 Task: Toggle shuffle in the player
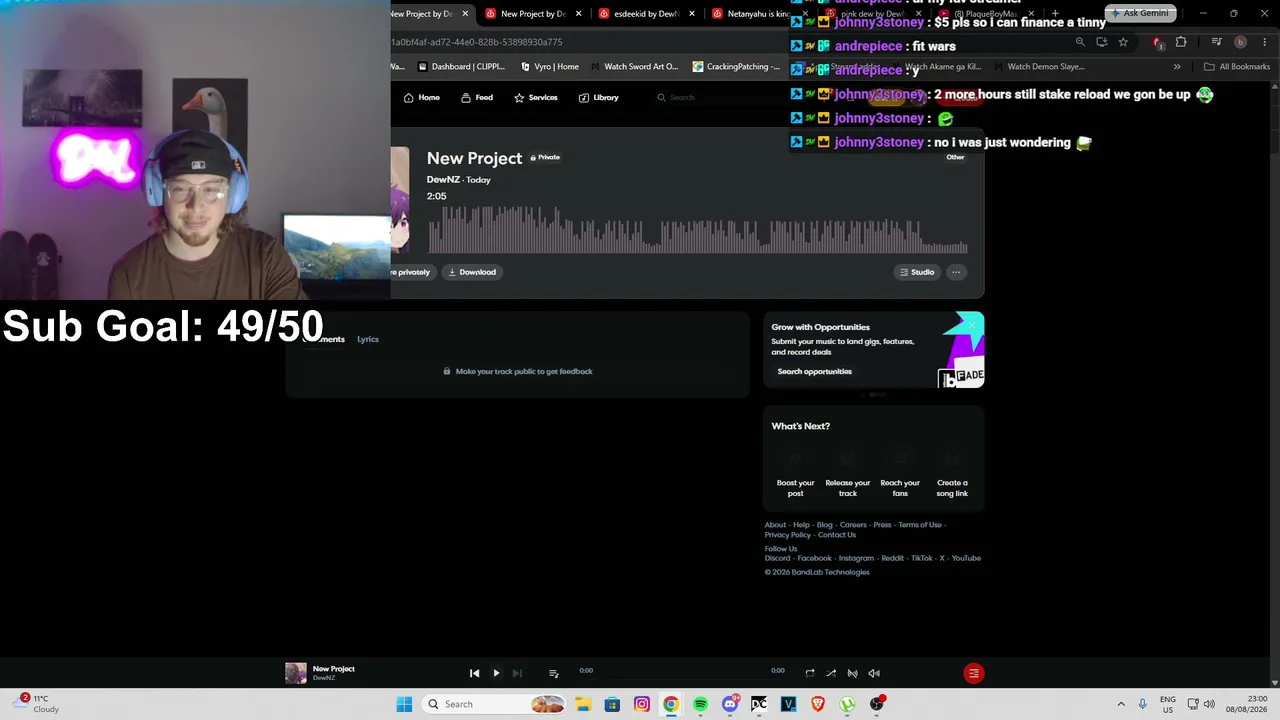click(x=831, y=673)
